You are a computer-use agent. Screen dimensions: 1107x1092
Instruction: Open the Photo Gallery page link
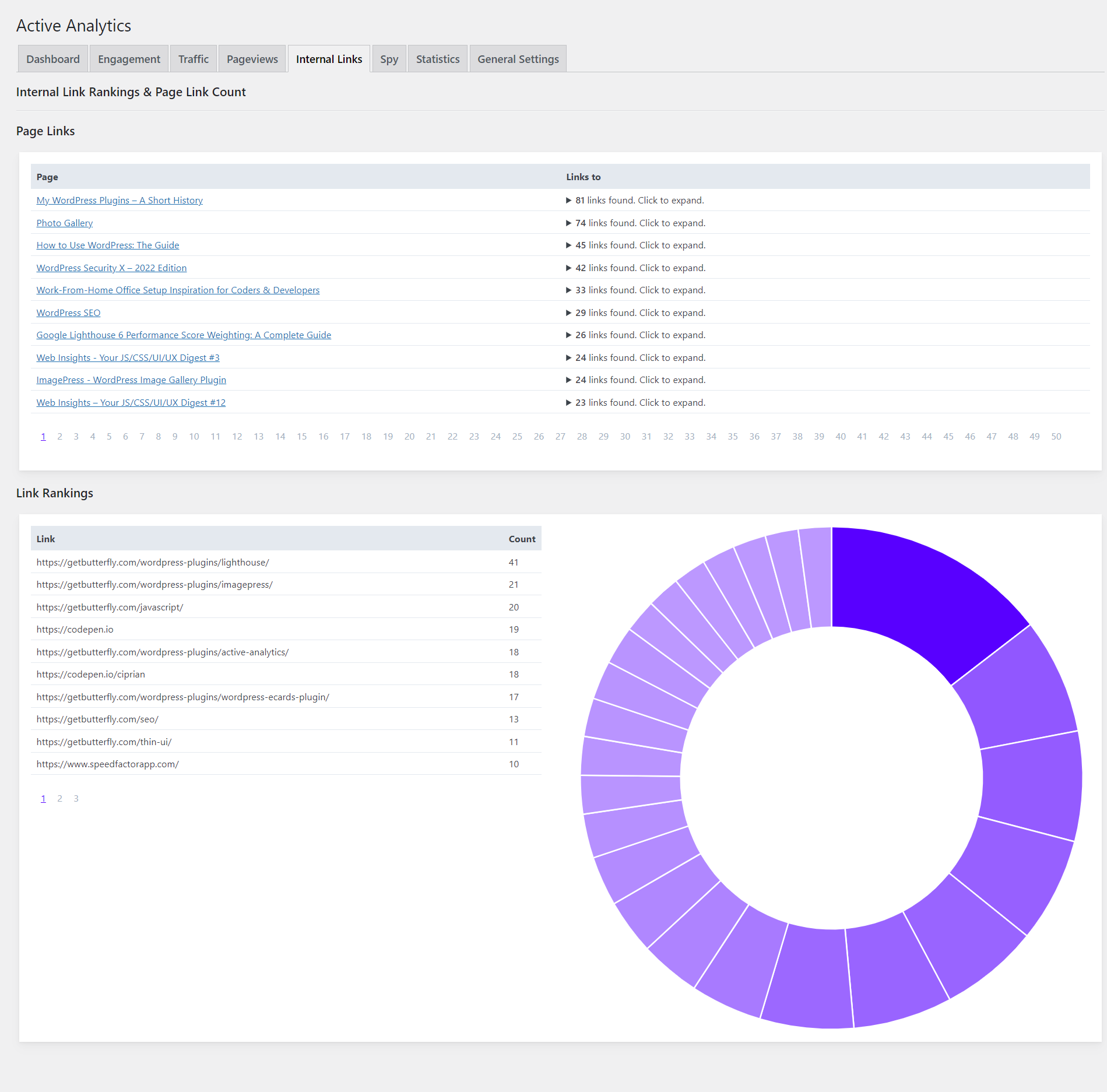65,223
